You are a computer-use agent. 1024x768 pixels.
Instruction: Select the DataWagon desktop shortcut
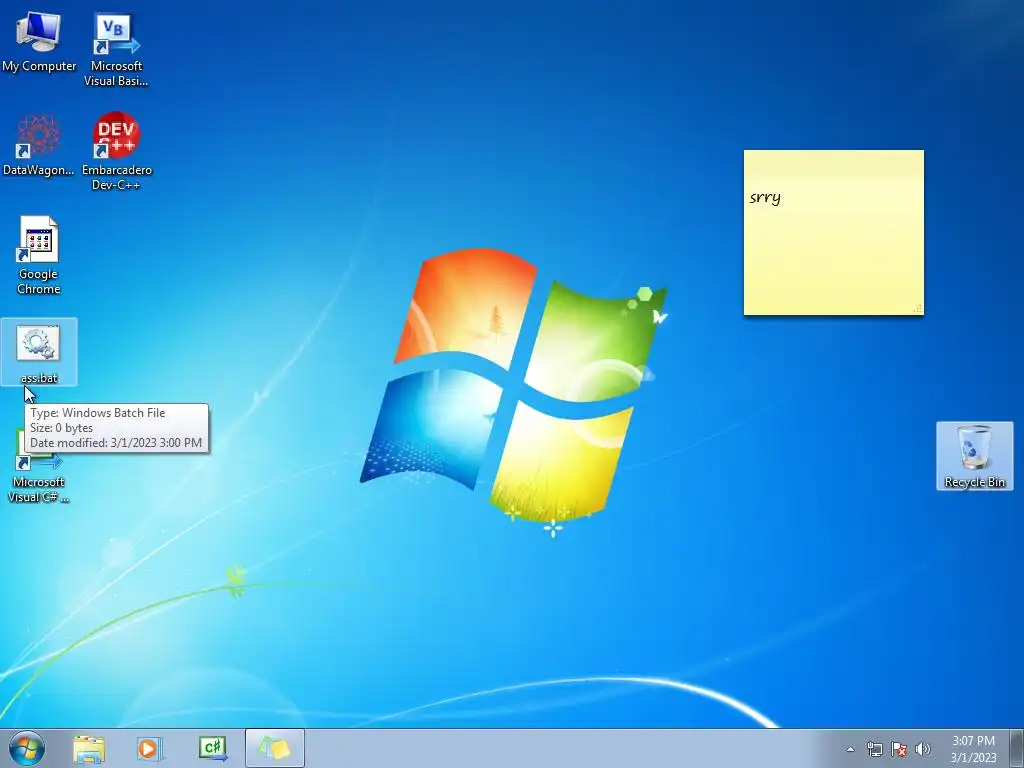pos(39,145)
